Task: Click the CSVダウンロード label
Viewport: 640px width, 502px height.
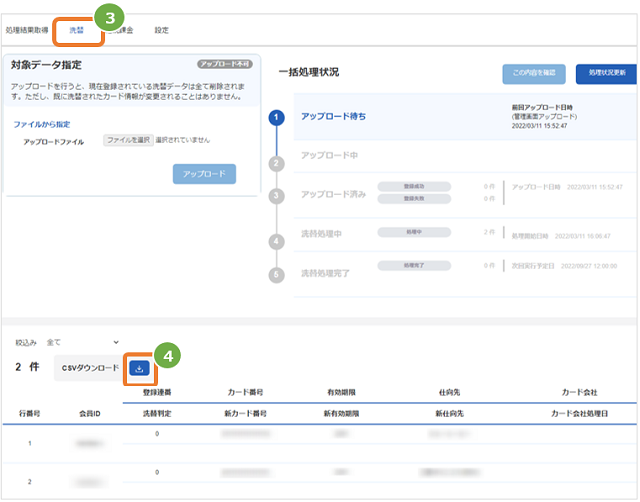Action: 90,368
